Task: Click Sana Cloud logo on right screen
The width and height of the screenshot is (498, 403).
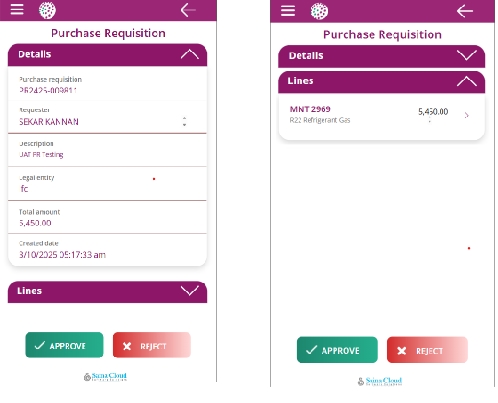Action: click(380, 381)
